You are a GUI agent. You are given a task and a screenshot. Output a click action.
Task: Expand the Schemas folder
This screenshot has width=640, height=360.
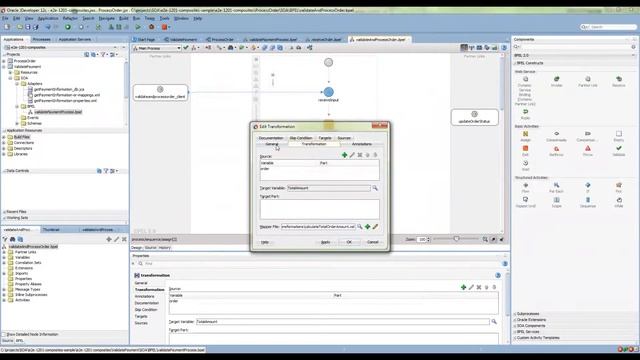click(17, 123)
